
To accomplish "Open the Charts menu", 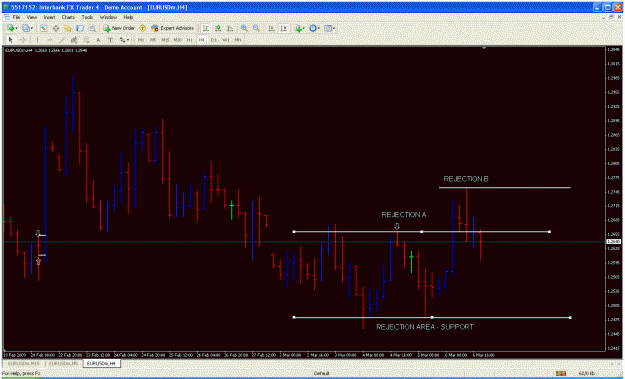I will [x=68, y=18].
